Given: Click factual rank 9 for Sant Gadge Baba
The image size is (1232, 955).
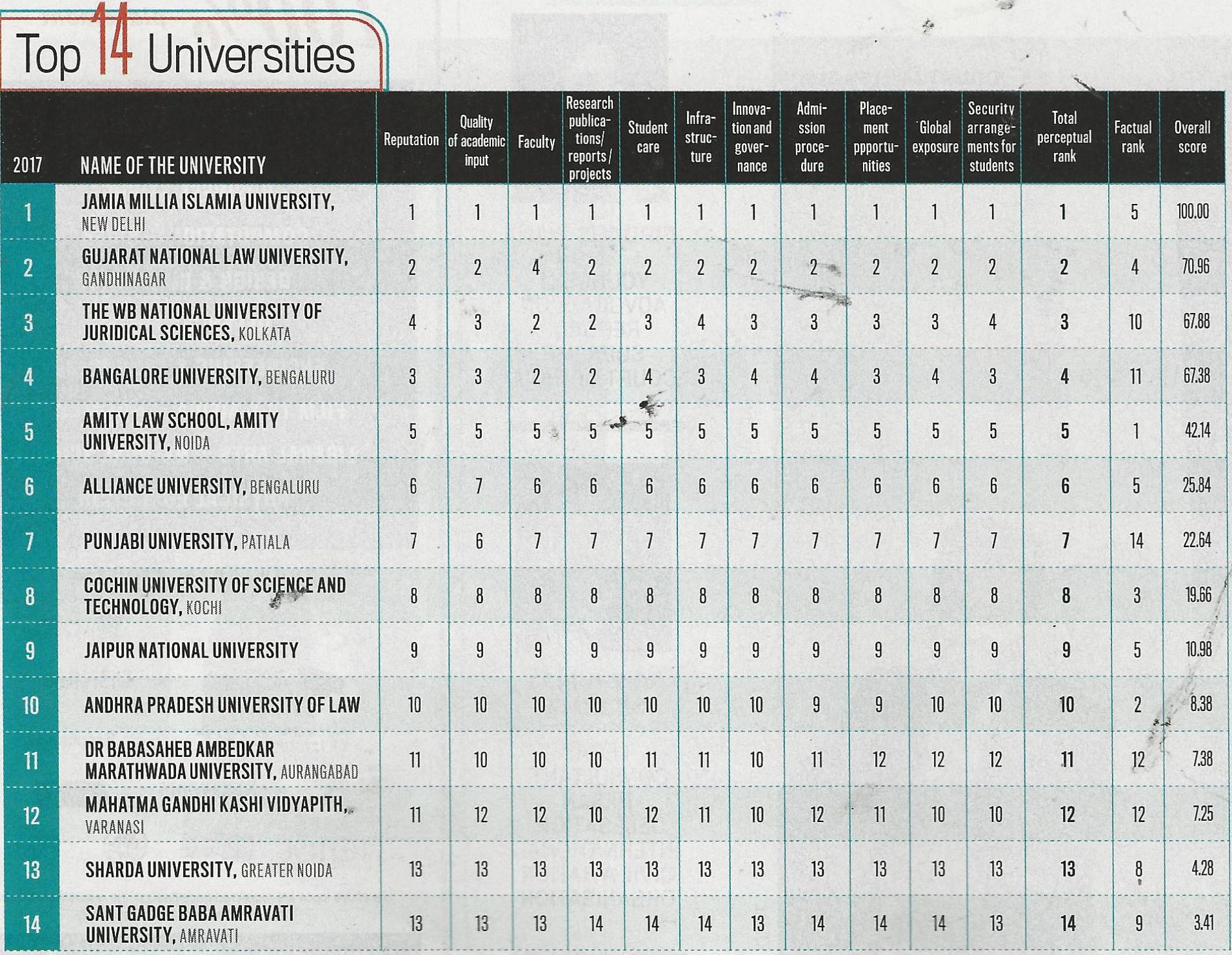Looking at the screenshot, I should point(1139,924).
